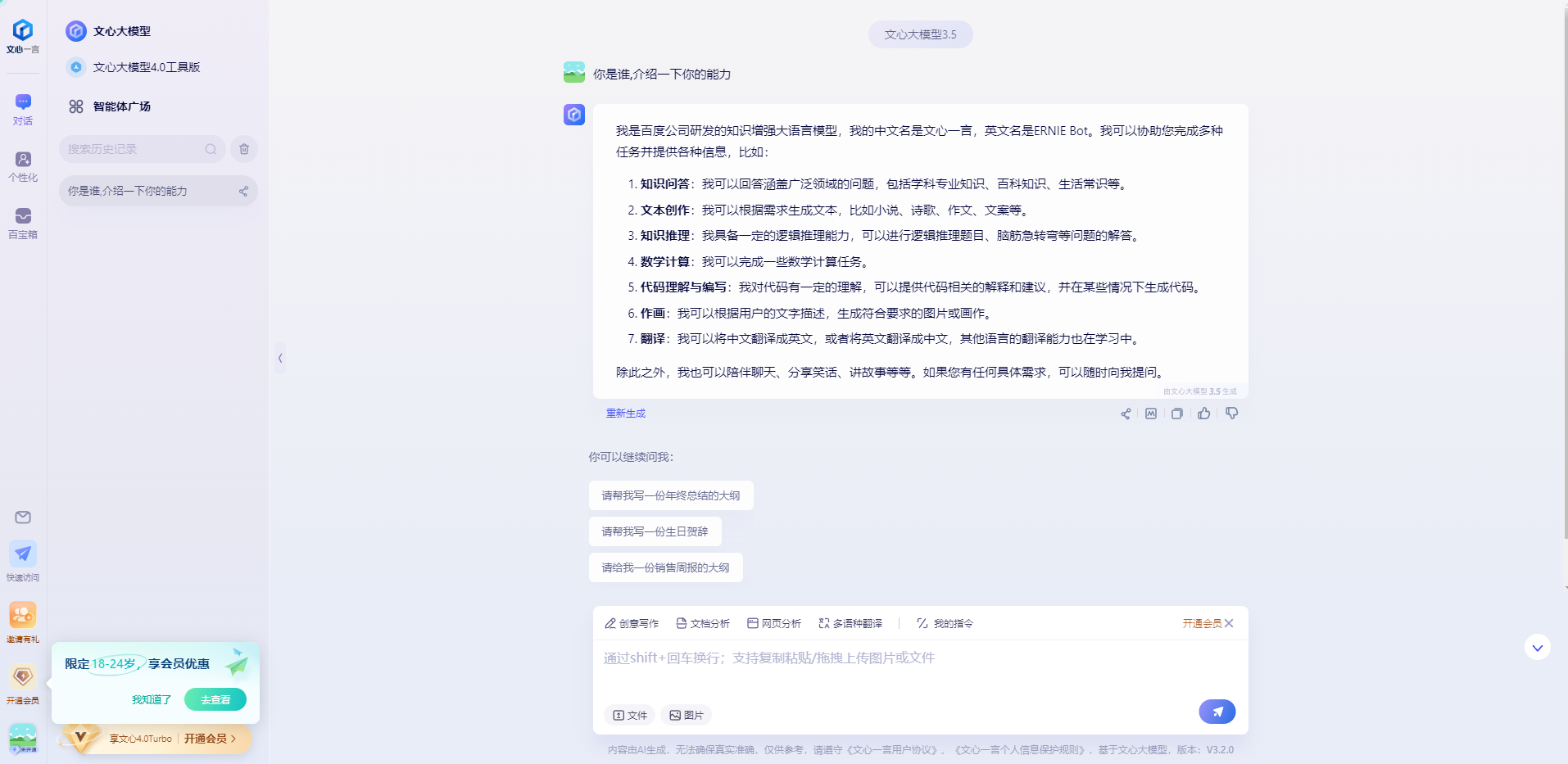Open the 个性化 sidebar section
This screenshot has height=764, width=1568.
23,166
